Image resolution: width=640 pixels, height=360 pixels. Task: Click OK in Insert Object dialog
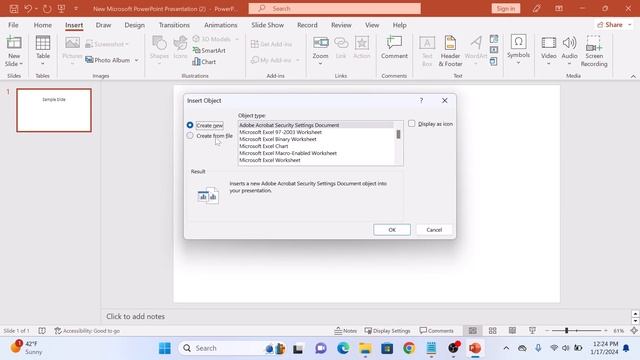click(392, 230)
